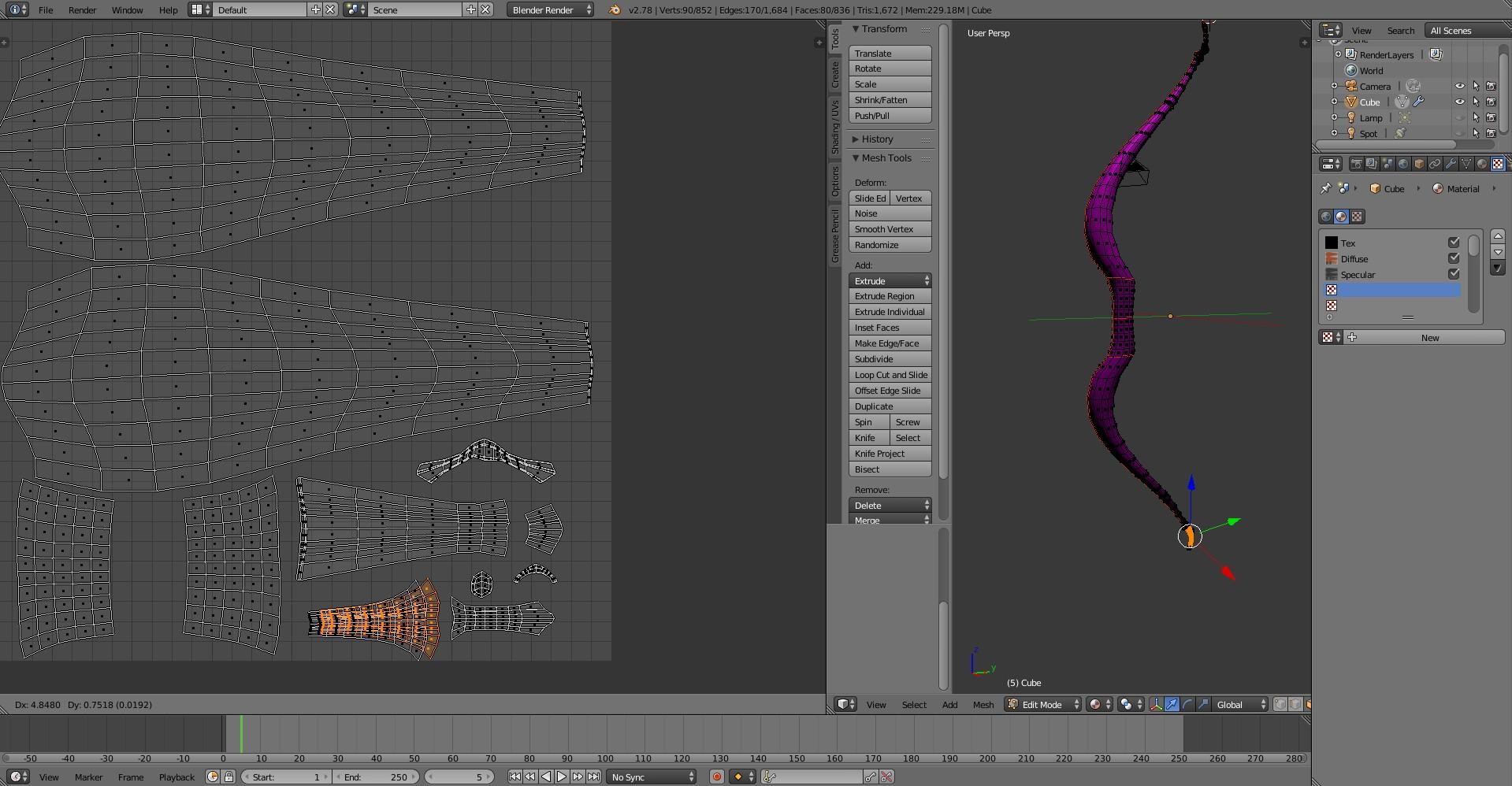
Task: Toggle 3D manipulator widget icon
Action: point(1156,704)
